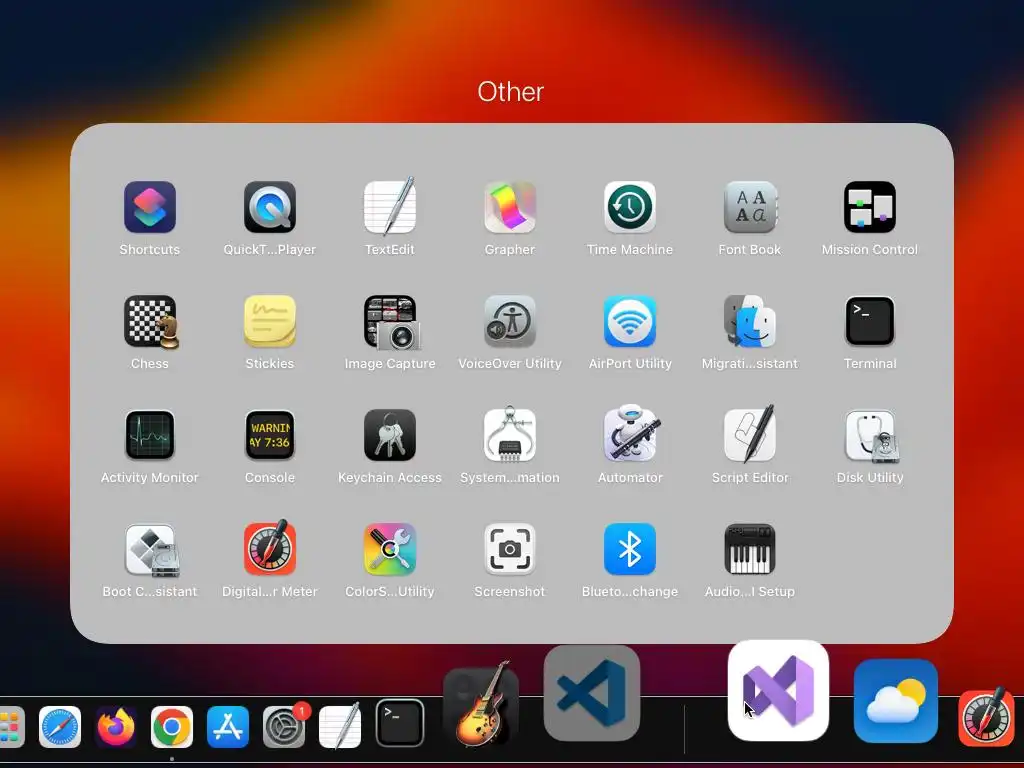Launch Terminal from the Other folder

[870, 321]
